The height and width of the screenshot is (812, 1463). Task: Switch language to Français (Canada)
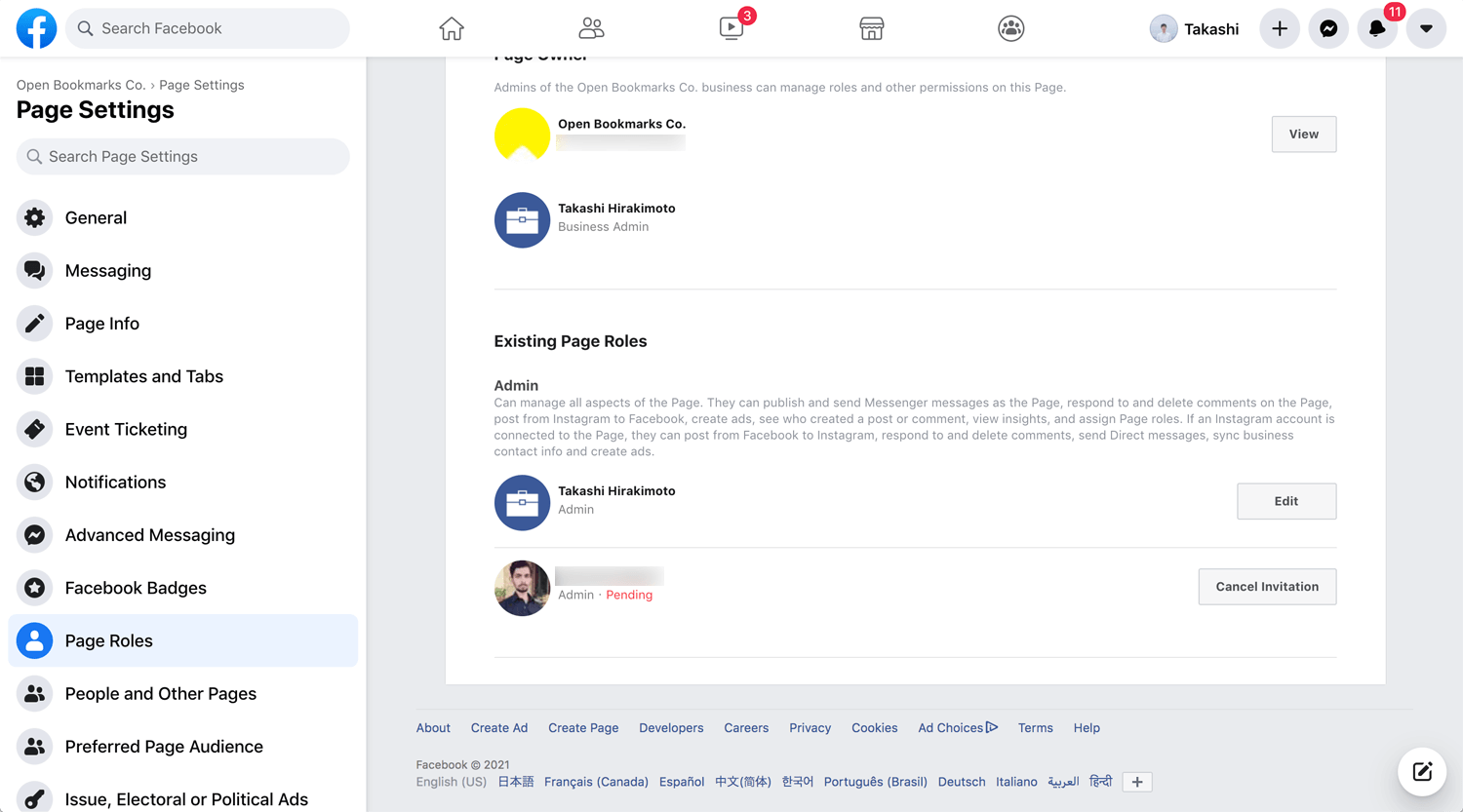click(596, 782)
